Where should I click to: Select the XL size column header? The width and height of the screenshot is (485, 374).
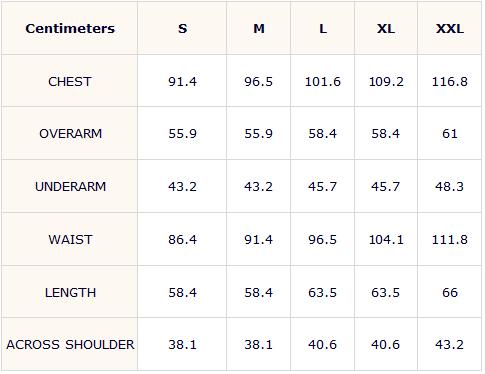pyautogui.click(x=386, y=29)
